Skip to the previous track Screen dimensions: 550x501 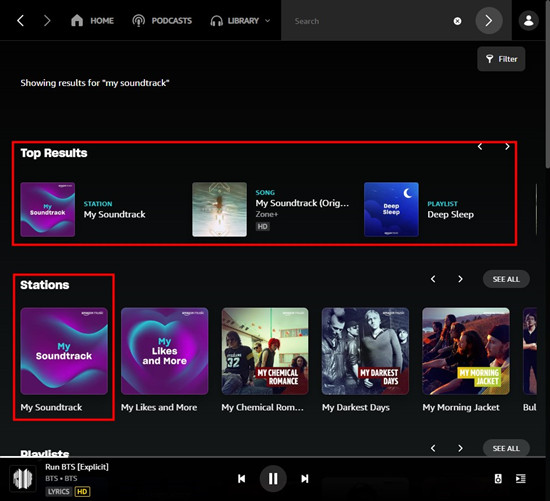pos(242,479)
